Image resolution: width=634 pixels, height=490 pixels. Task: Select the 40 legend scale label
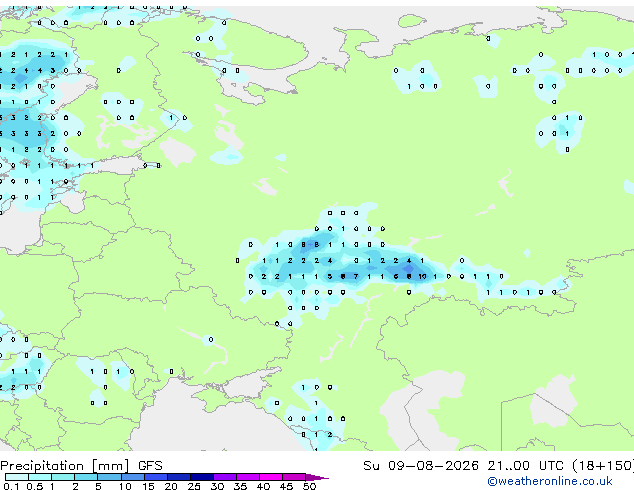pyautogui.click(x=263, y=486)
